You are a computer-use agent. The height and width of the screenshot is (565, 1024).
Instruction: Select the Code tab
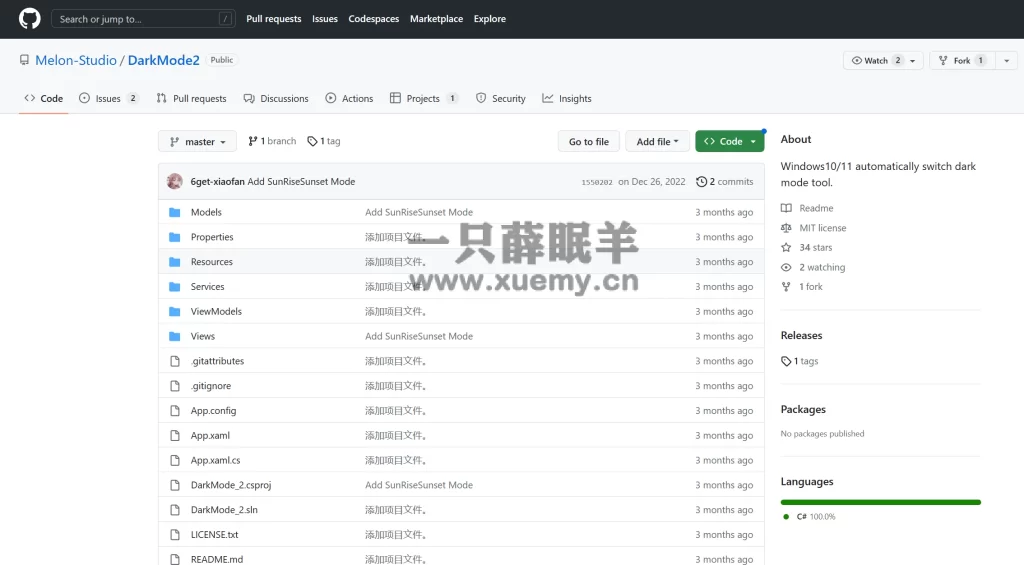tap(44, 99)
